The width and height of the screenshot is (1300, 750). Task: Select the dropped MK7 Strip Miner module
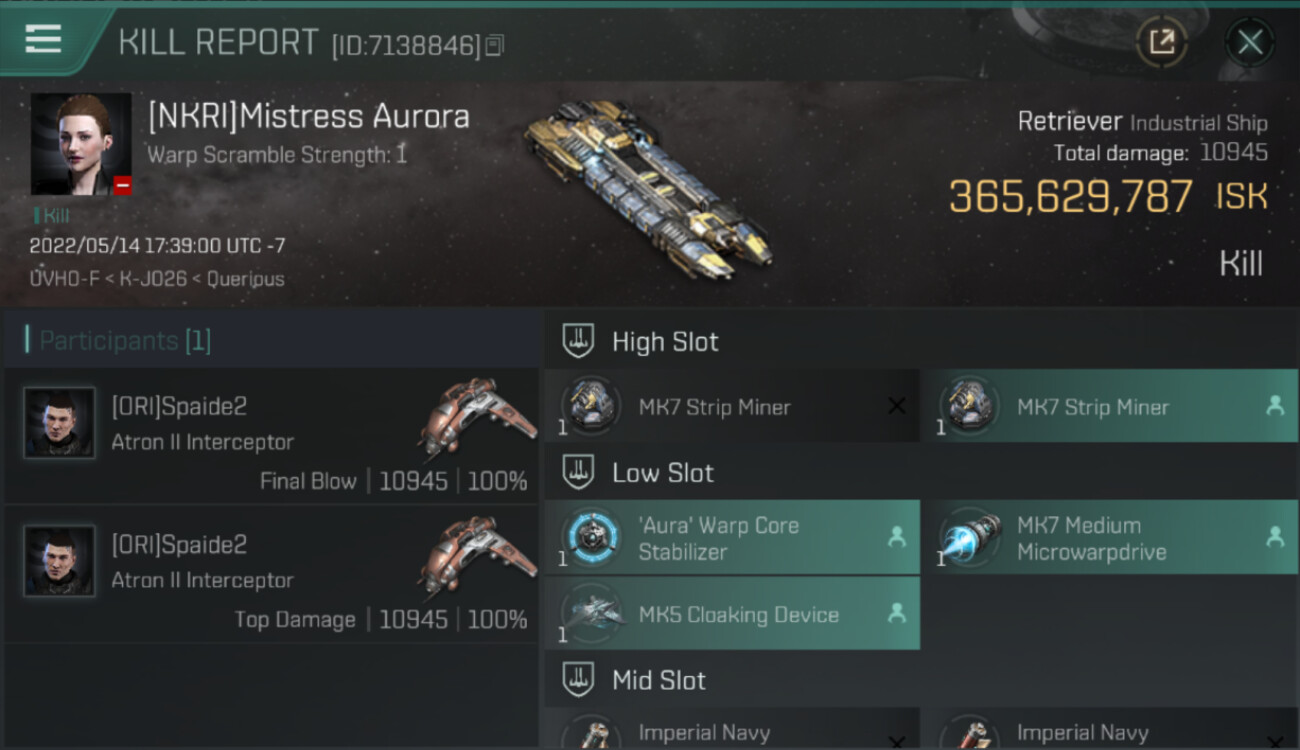pyautogui.click(x=1110, y=406)
